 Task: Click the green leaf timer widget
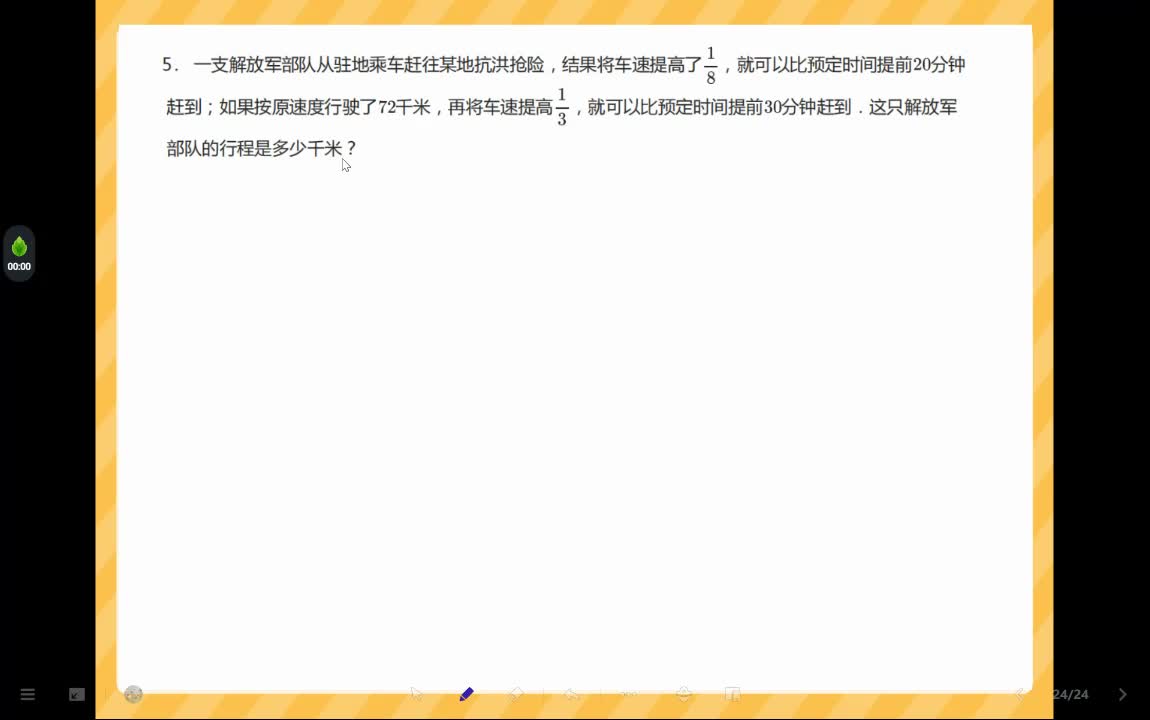pyautogui.click(x=19, y=254)
